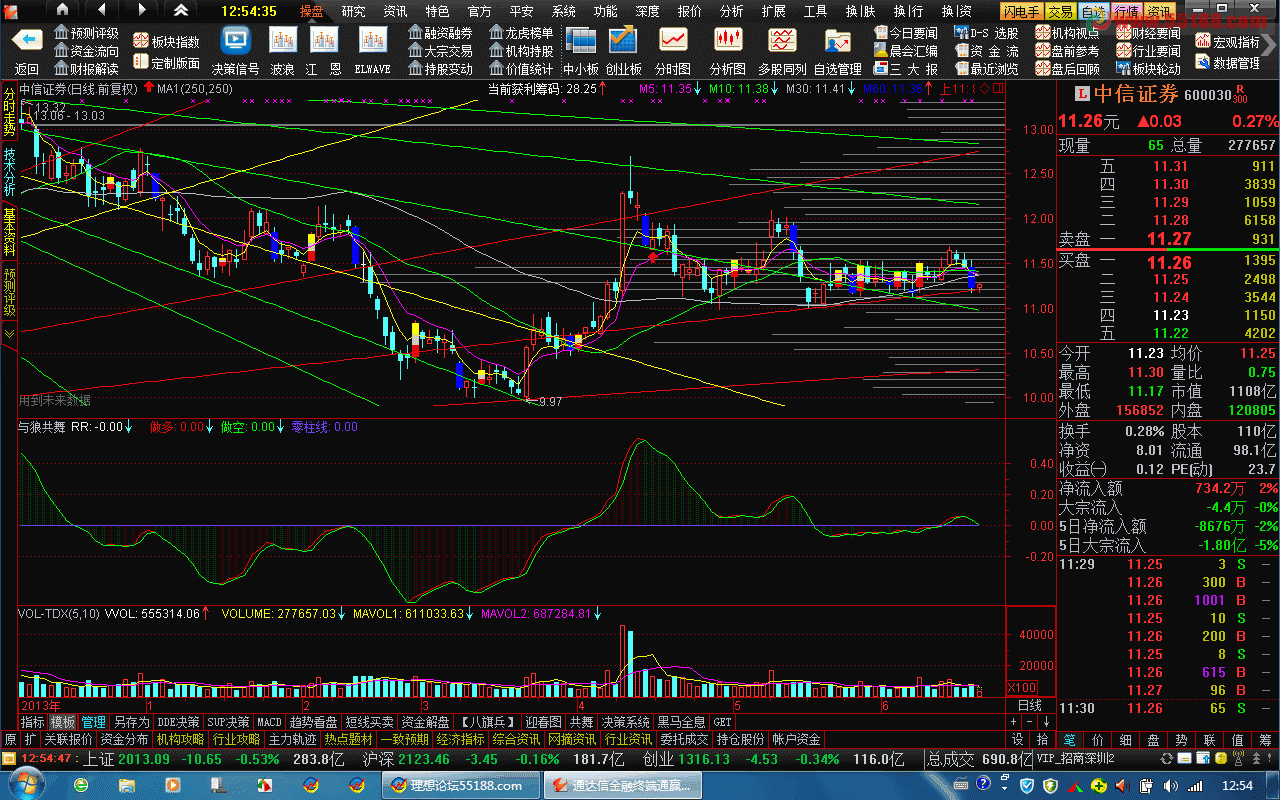Open 宏观指标 toolbar item
1280x800 pixels.
(1228, 42)
